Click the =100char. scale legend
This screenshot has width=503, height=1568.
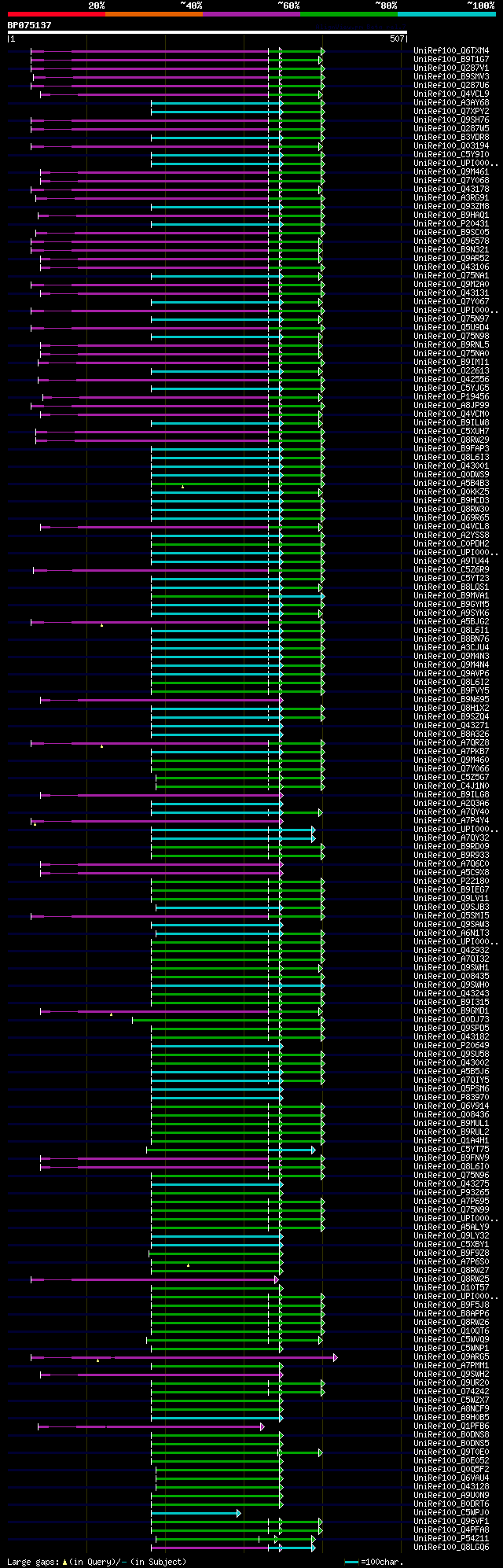374,1562
